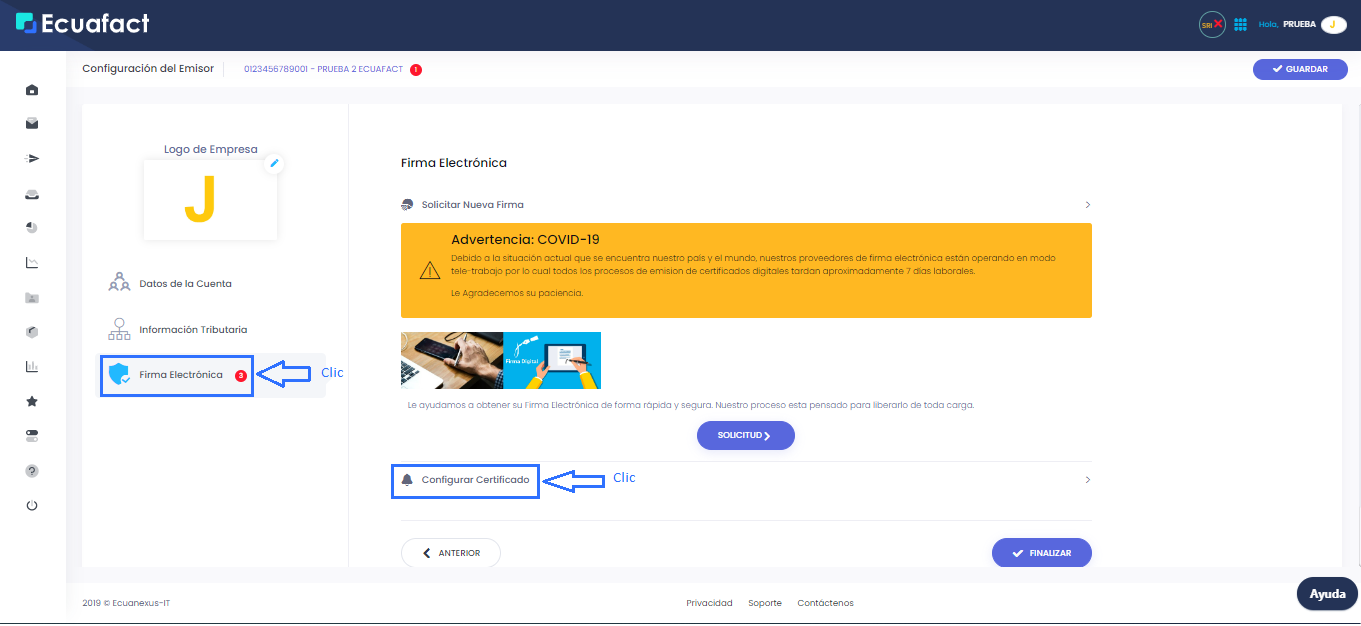
Task: Expand Configurar Certificado using its chevron
Action: 1087,479
